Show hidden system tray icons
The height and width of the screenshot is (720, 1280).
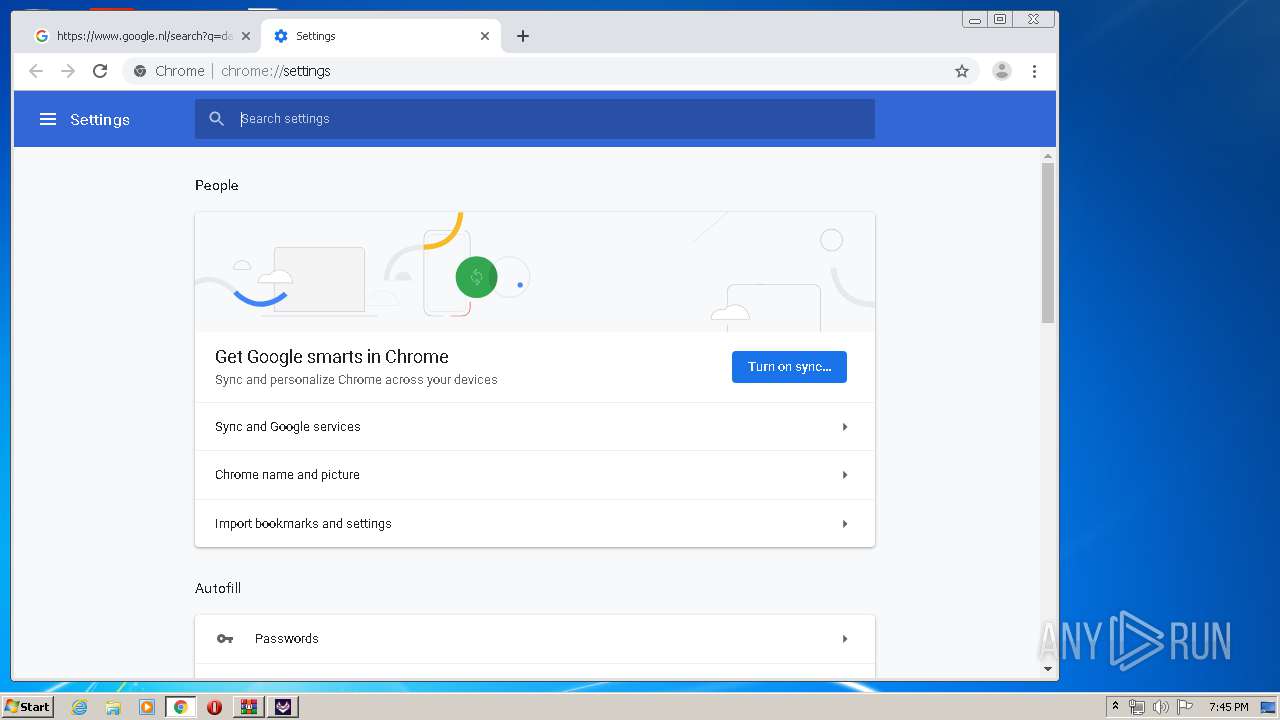[1115, 707]
